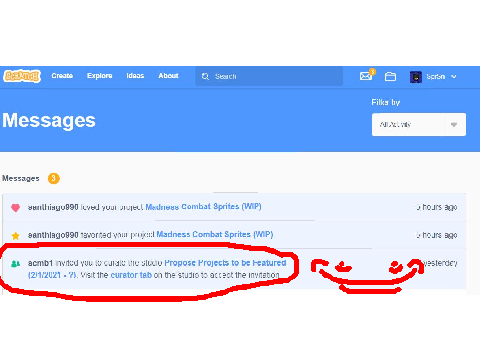The height and width of the screenshot is (360, 480).
Task: Open the About page
Action: 168,76
